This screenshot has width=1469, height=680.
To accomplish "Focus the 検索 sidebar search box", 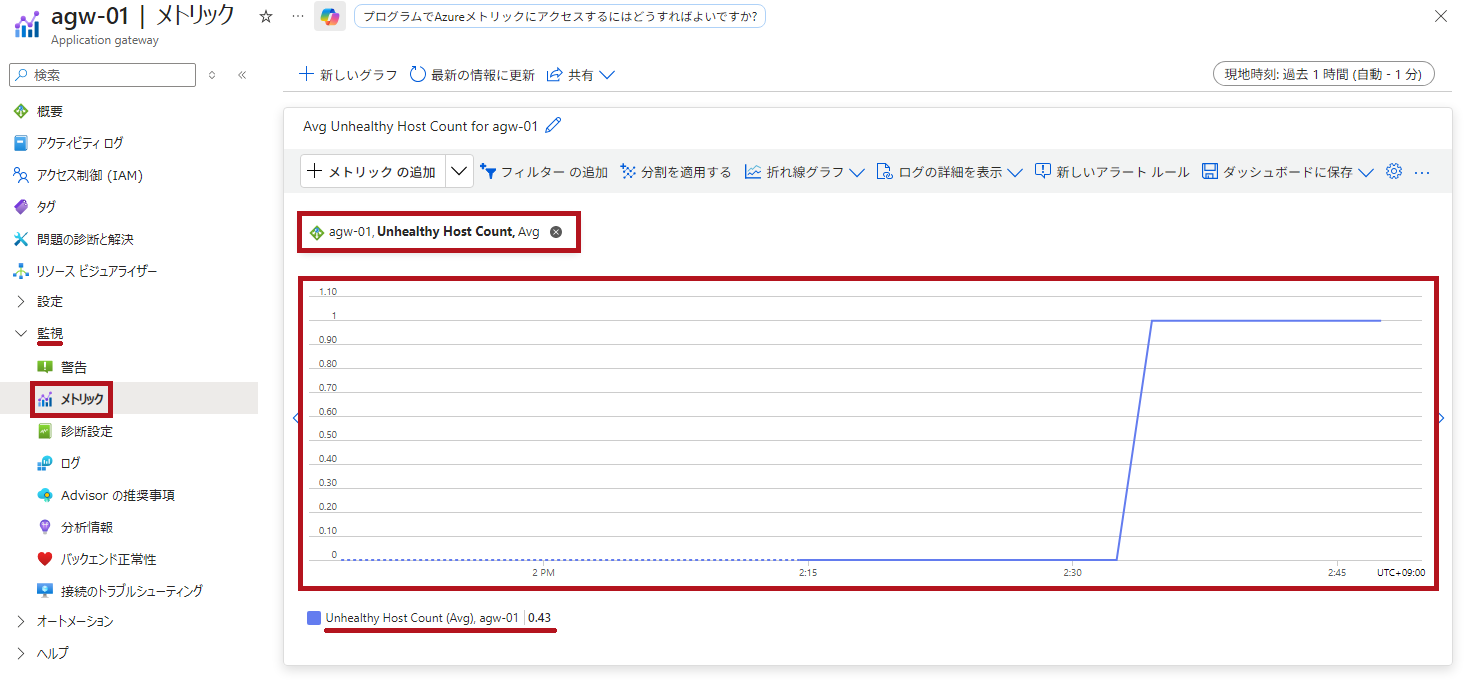I will (x=102, y=75).
